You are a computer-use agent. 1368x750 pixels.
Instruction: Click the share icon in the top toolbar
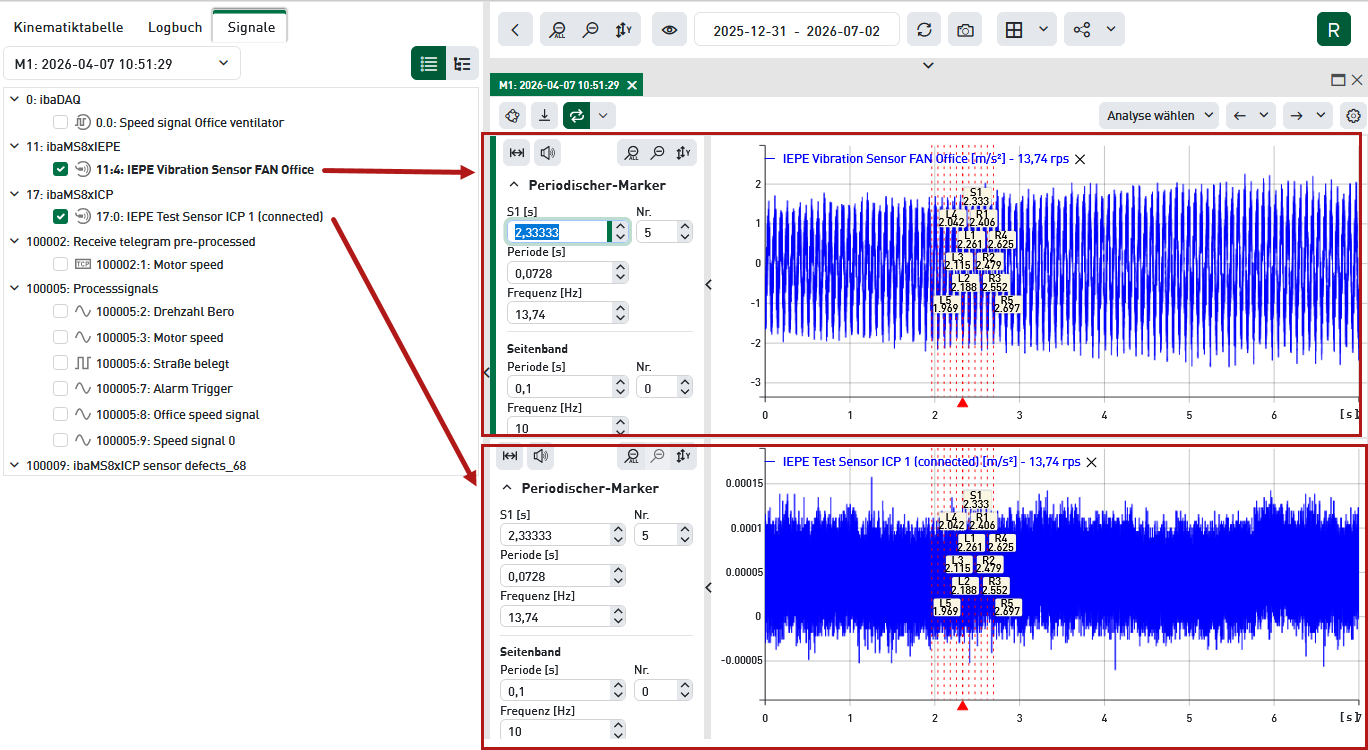pyautogui.click(x=1081, y=30)
